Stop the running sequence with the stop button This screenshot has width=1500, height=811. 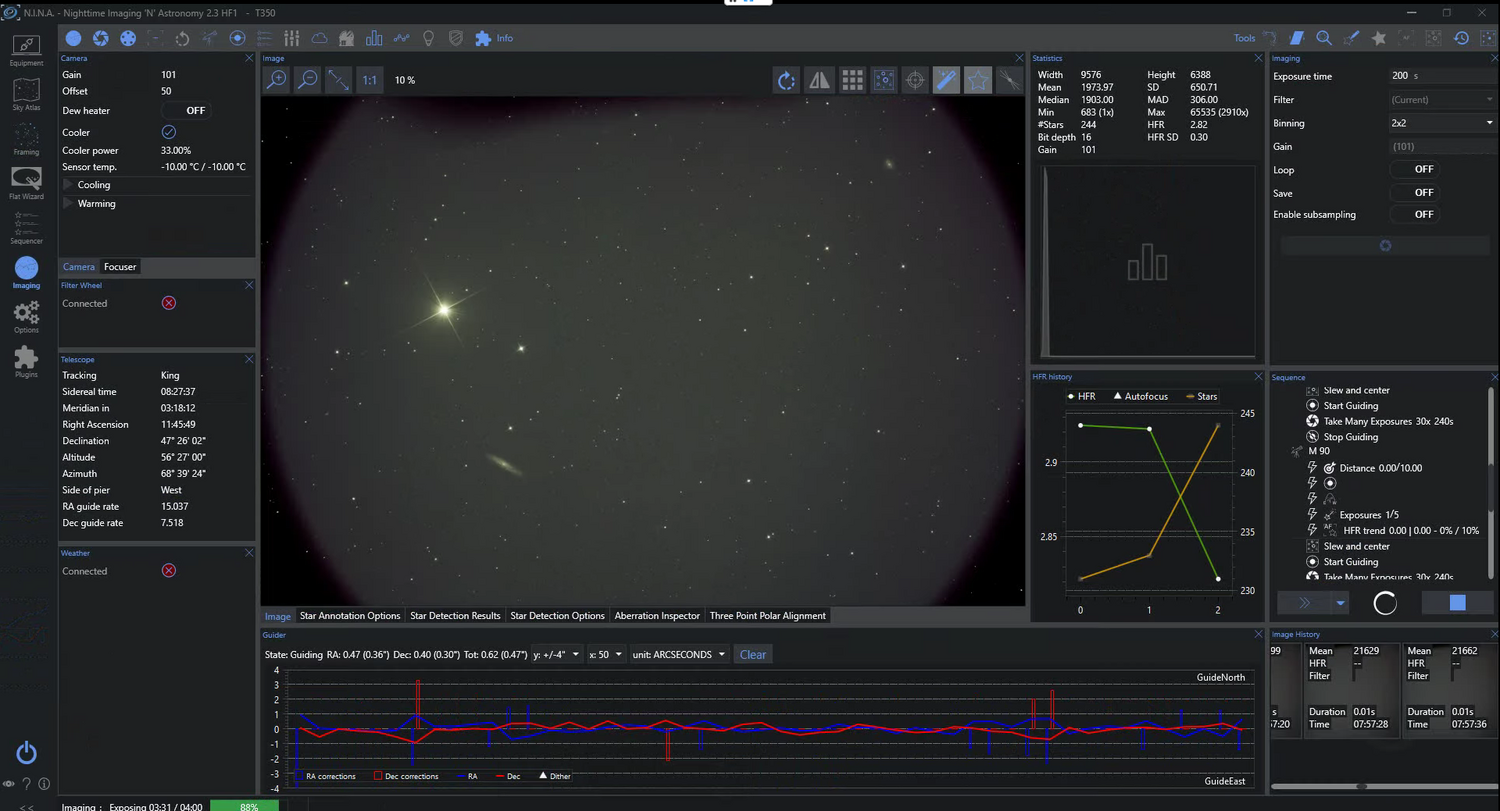[x=1457, y=603]
